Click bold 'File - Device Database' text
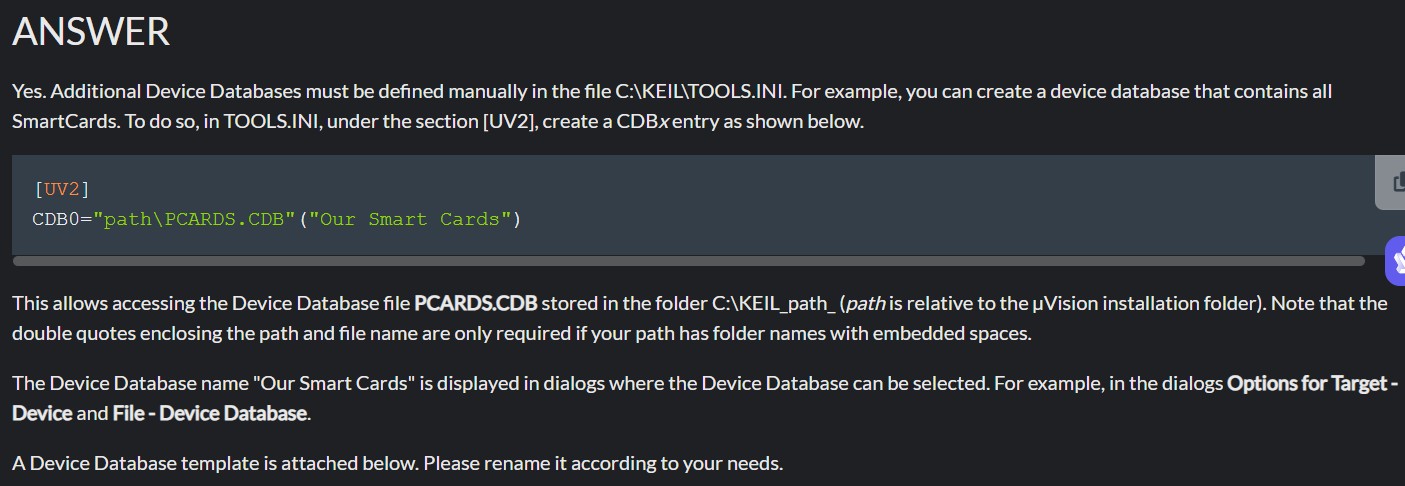The height and width of the screenshot is (486, 1405). coord(210,413)
